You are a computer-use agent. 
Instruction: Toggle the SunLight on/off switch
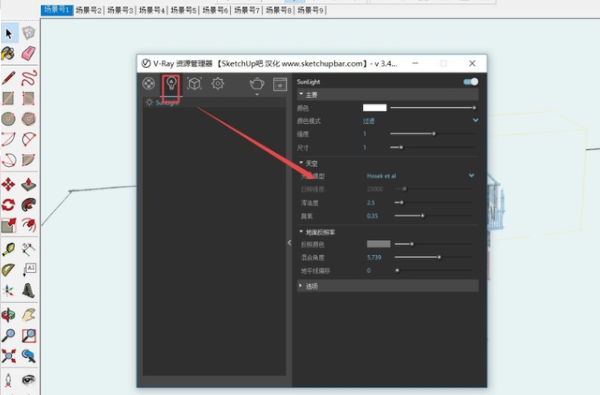point(471,82)
